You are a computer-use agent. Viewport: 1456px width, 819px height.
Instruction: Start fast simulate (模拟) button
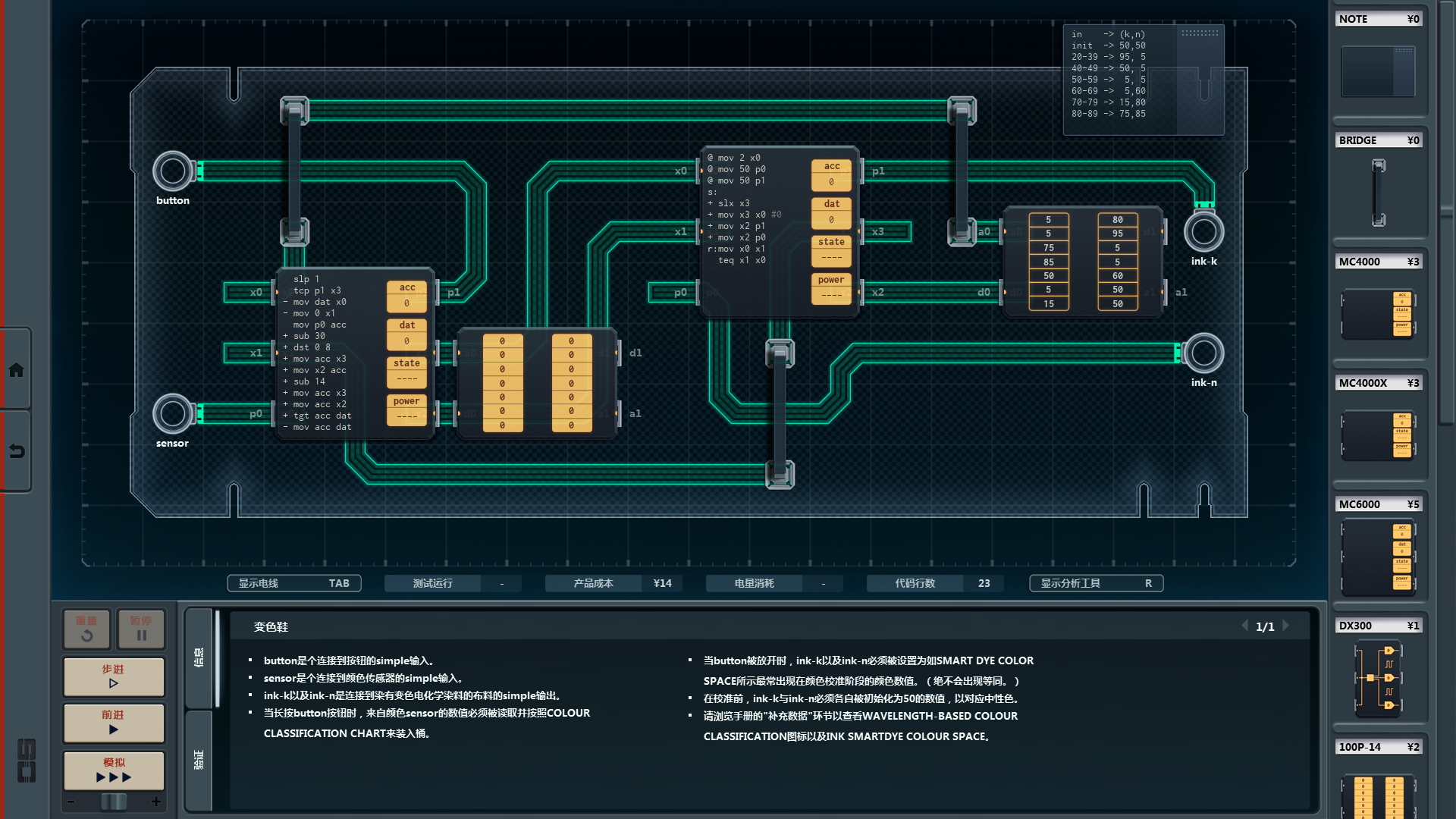tap(114, 770)
